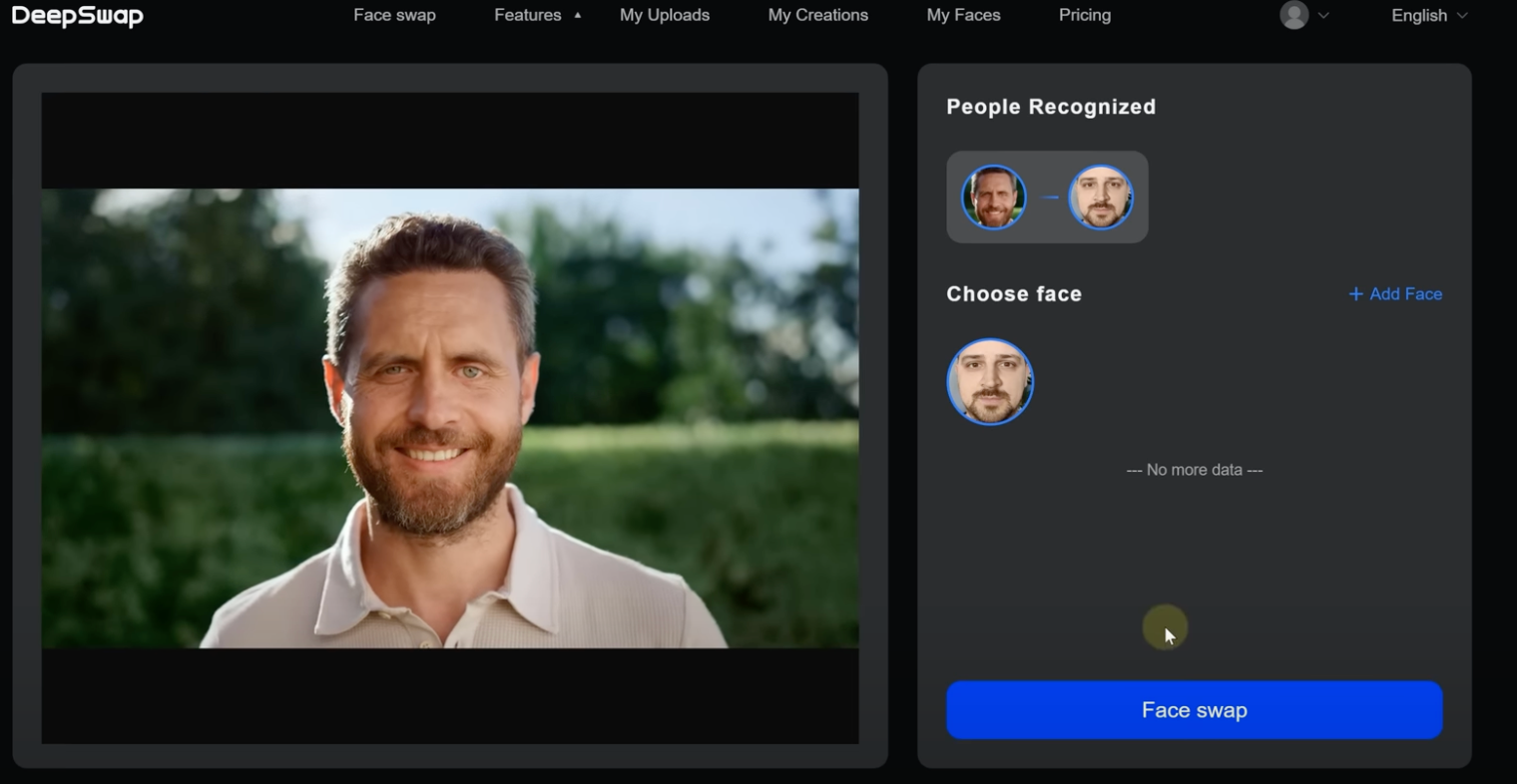
Task: Click the main preview image
Action: (x=449, y=418)
